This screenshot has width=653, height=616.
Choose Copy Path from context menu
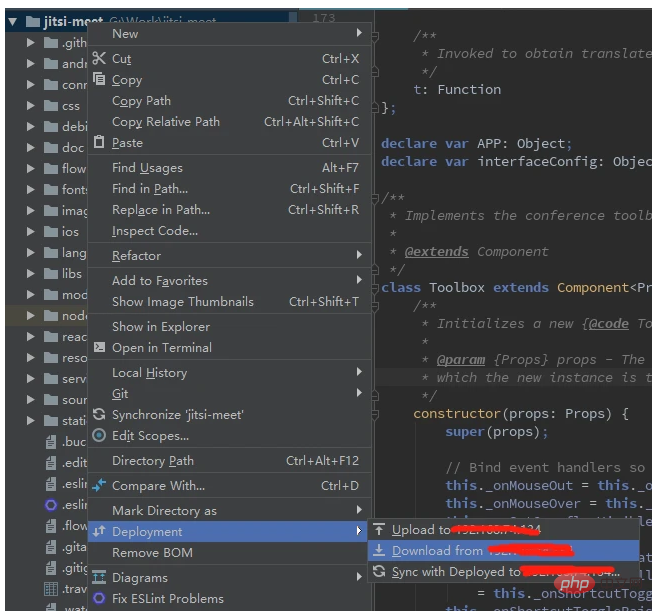click(229, 100)
